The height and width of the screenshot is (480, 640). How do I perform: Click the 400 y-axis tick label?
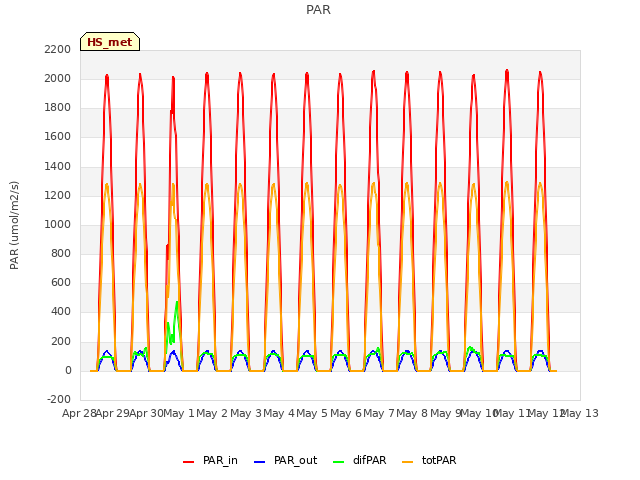tap(61, 311)
